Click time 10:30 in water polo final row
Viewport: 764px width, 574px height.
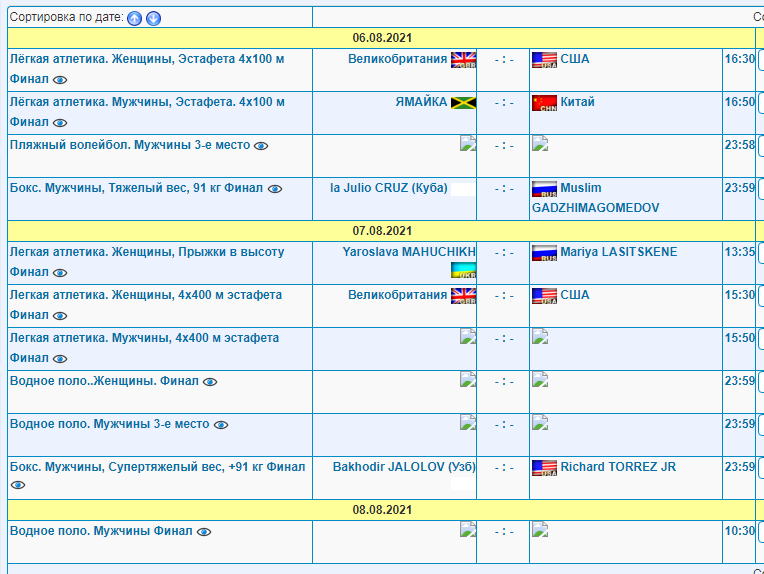(x=739, y=531)
